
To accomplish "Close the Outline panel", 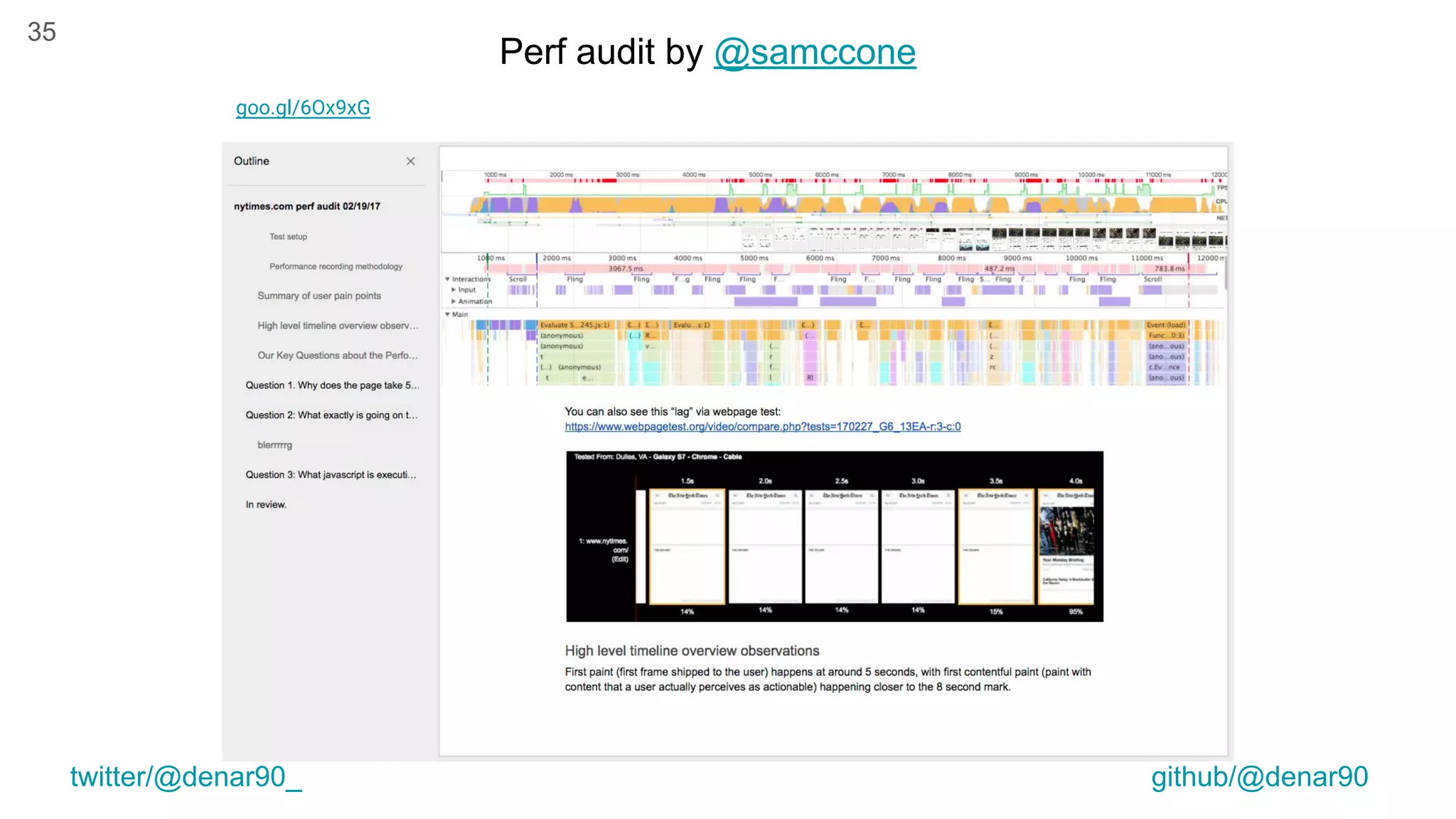I will (410, 161).
